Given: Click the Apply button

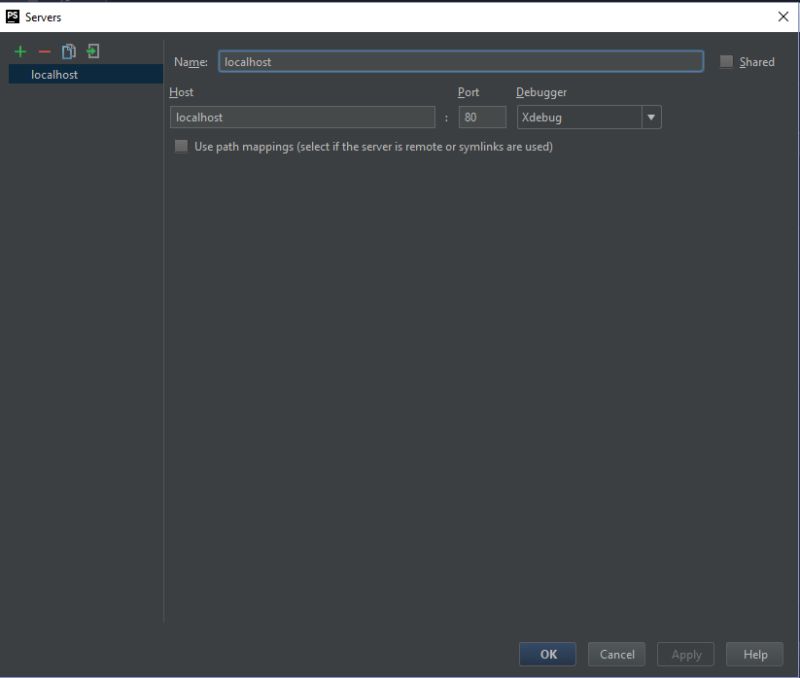Looking at the screenshot, I should (x=686, y=654).
